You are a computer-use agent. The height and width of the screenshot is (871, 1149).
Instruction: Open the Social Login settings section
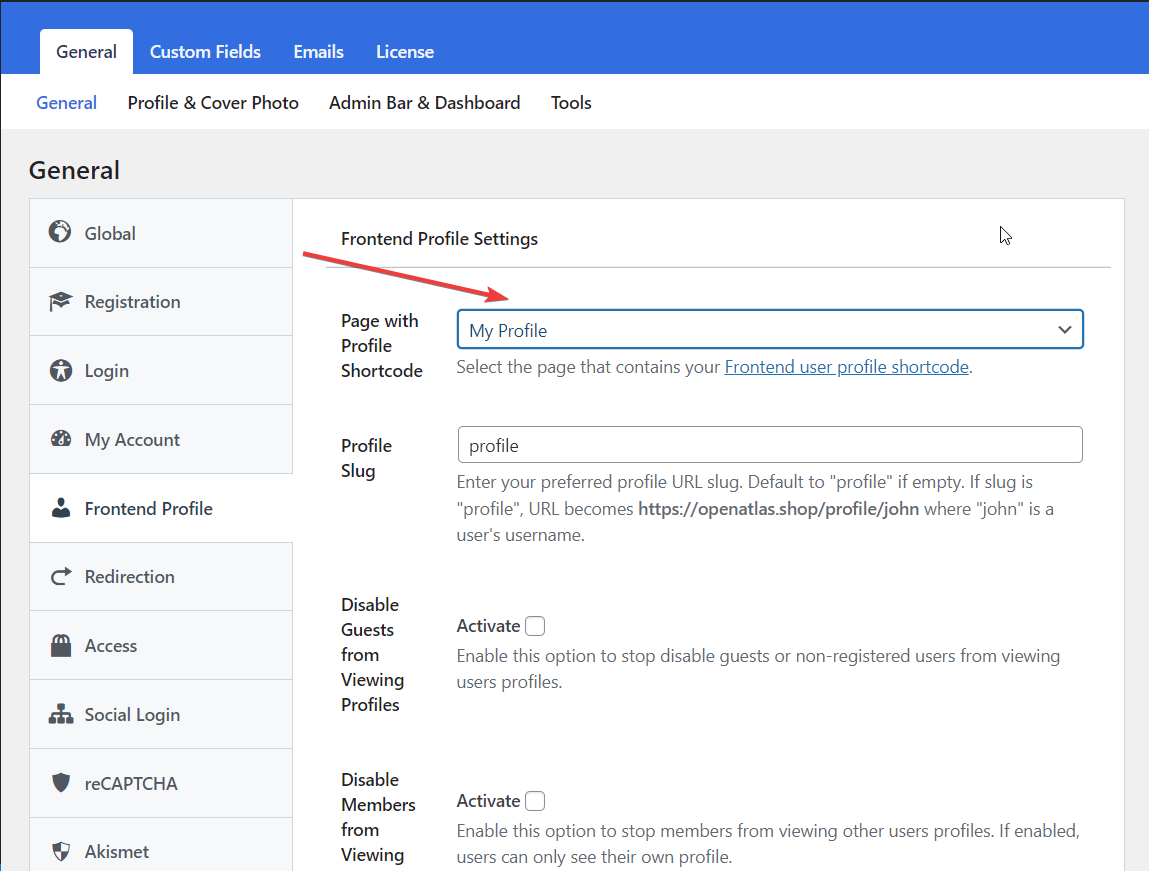(161, 714)
